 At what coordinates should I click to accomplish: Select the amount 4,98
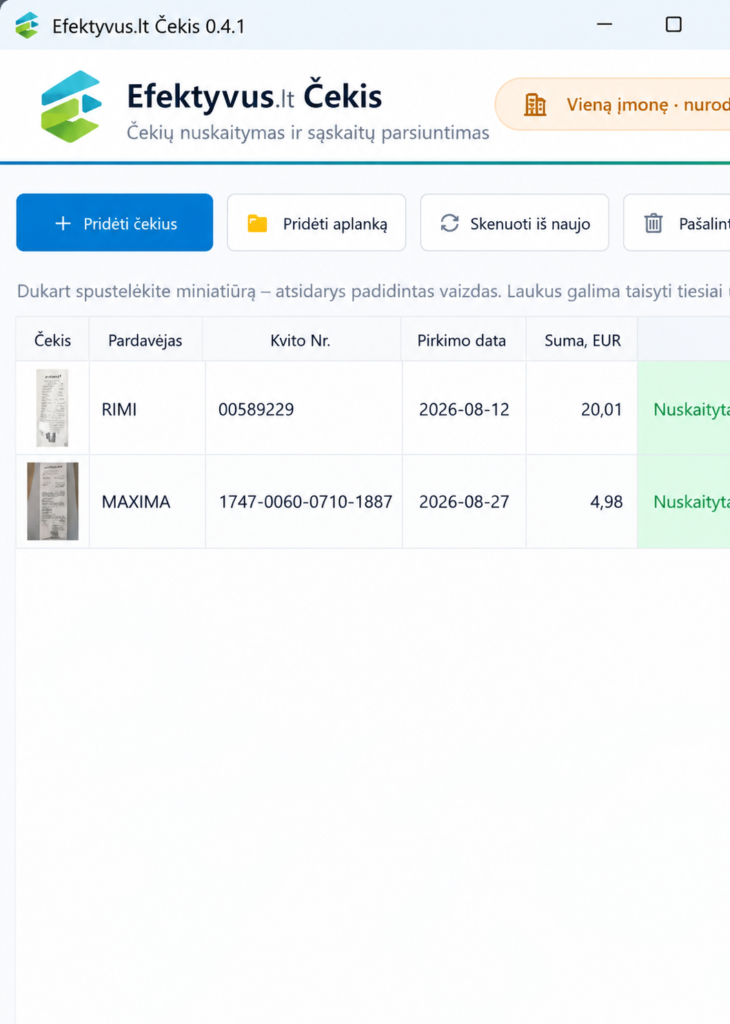tap(582, 502)
